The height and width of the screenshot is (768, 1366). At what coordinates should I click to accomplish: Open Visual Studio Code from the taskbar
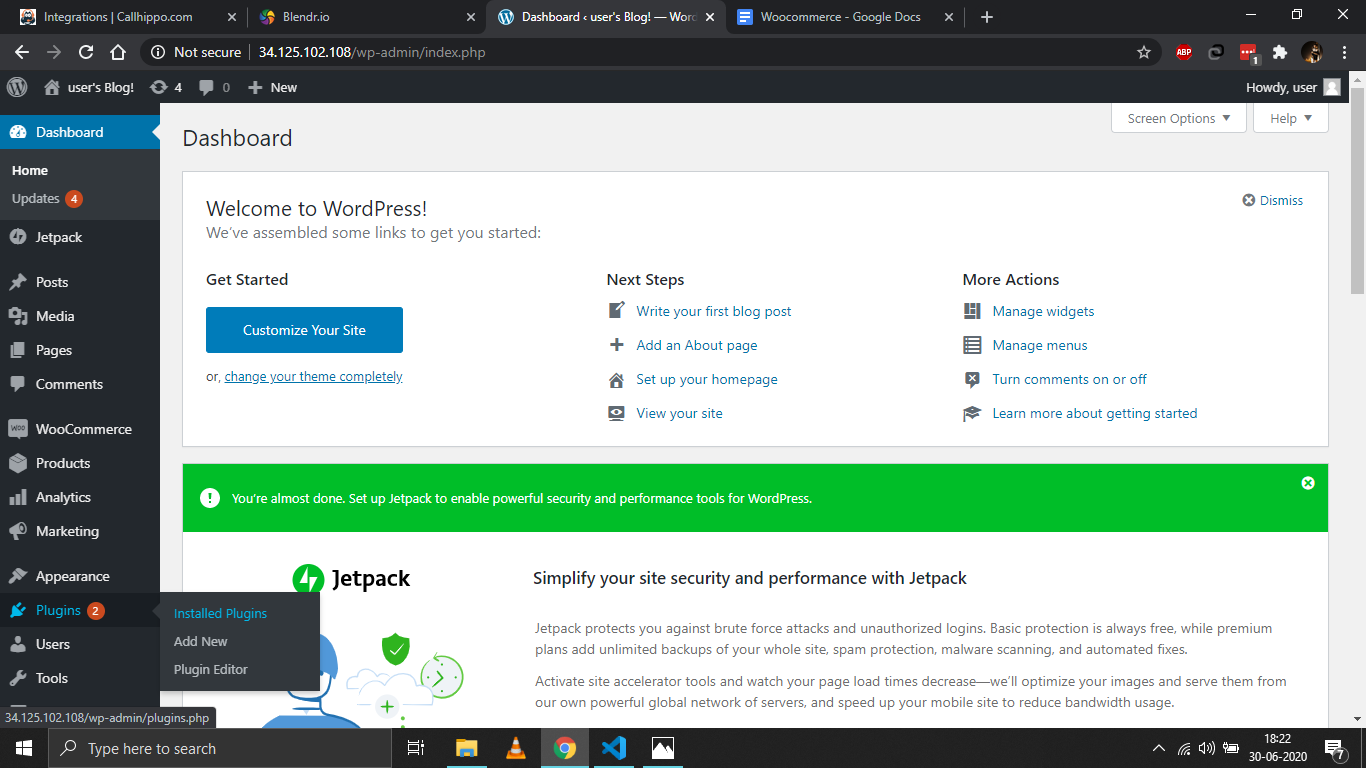tap(614, 748)
